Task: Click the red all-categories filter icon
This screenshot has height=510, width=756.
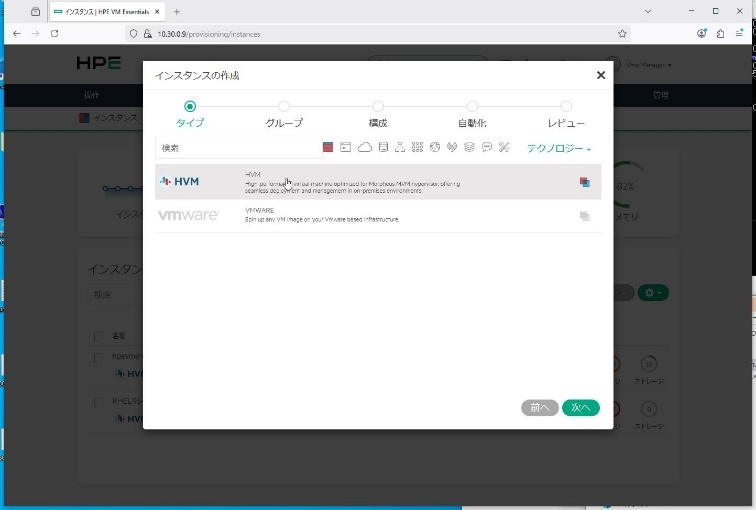Action: pos(328,148)
